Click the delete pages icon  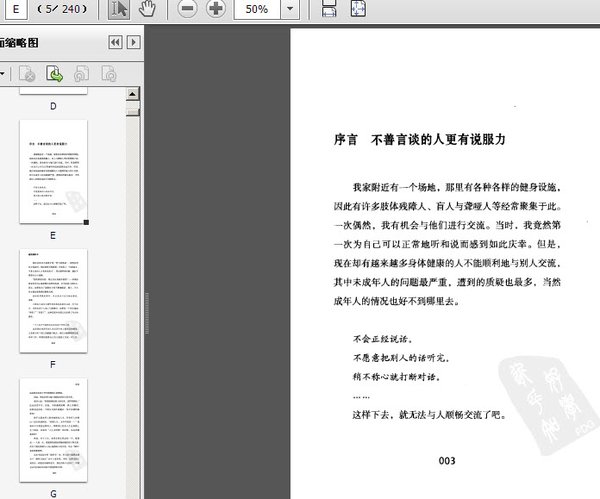pyautogui.click(x=27, y=73)
